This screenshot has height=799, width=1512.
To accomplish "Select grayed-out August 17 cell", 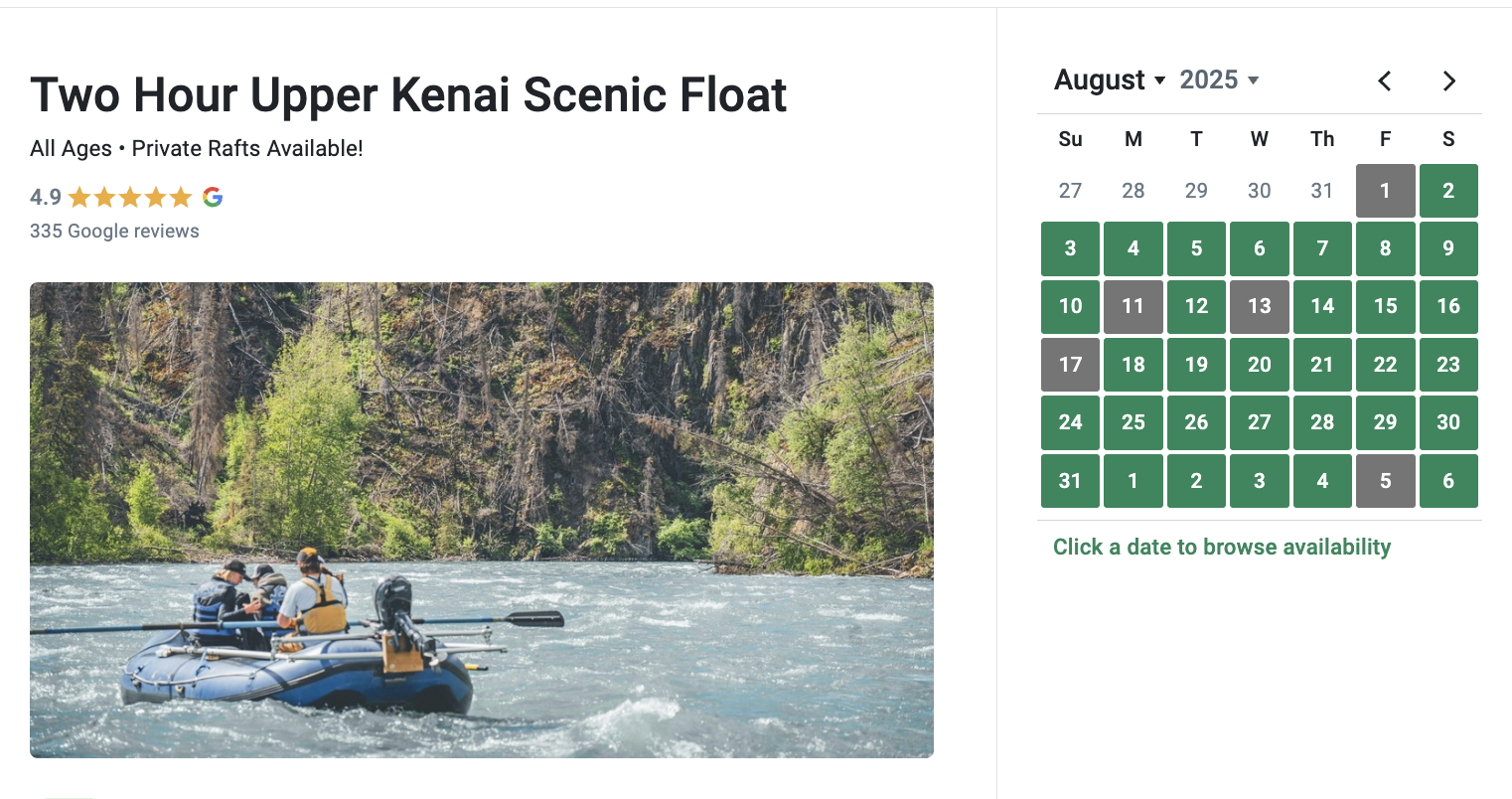I will coord(1070,365).
